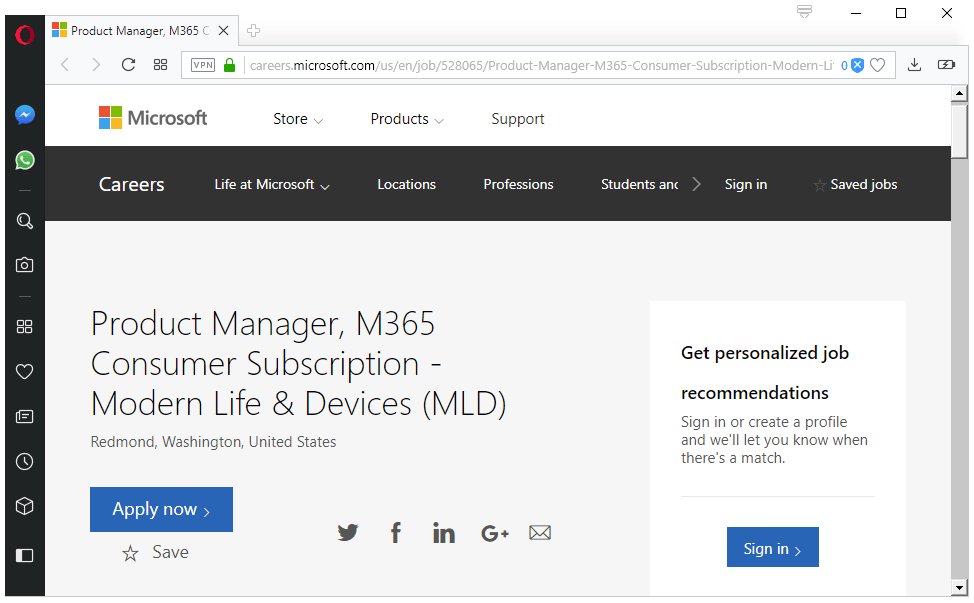This screenshot has width=974, height=603.
Task: Open personal news in sidebar
Action: pyautogui.click(x=25, y=417)
